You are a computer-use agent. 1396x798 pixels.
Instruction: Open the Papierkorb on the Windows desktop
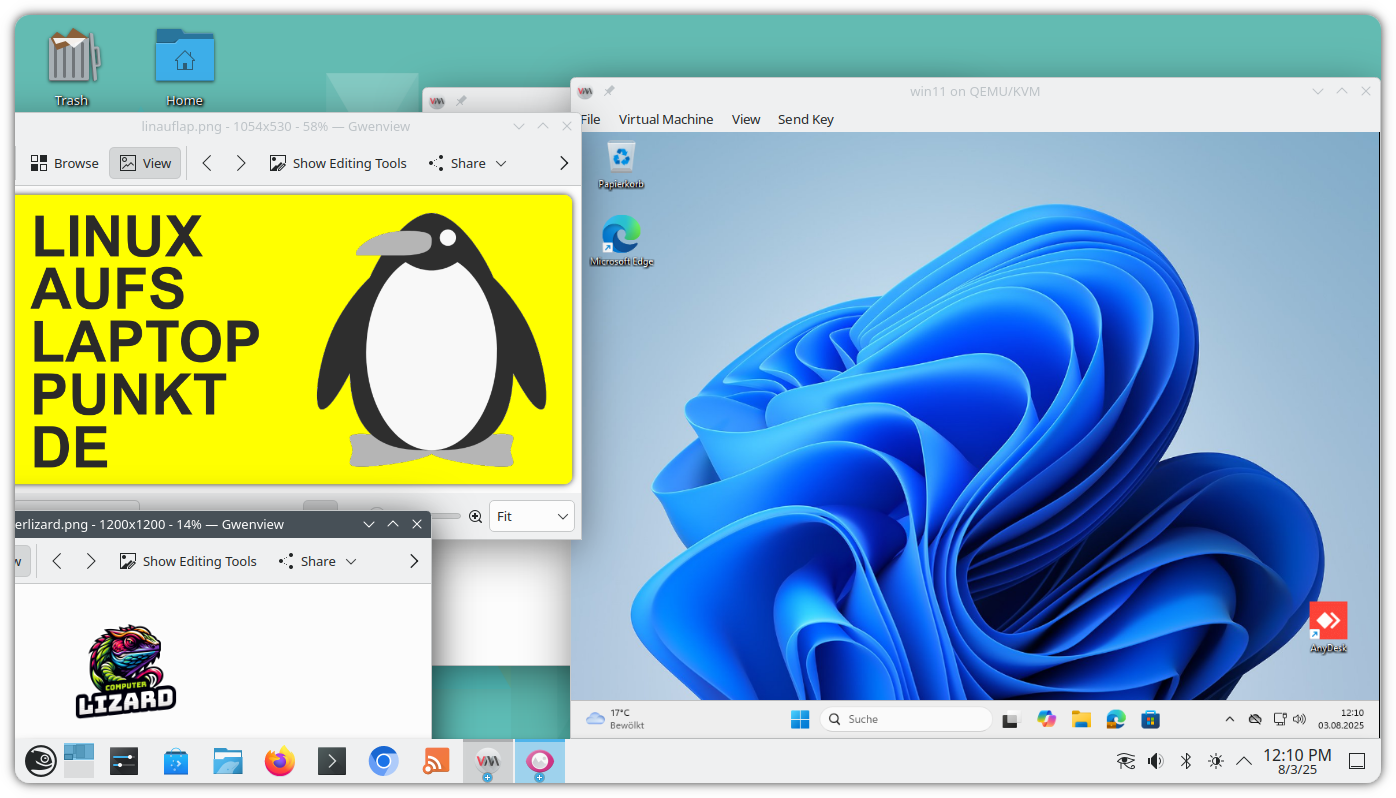click(620, 158)
